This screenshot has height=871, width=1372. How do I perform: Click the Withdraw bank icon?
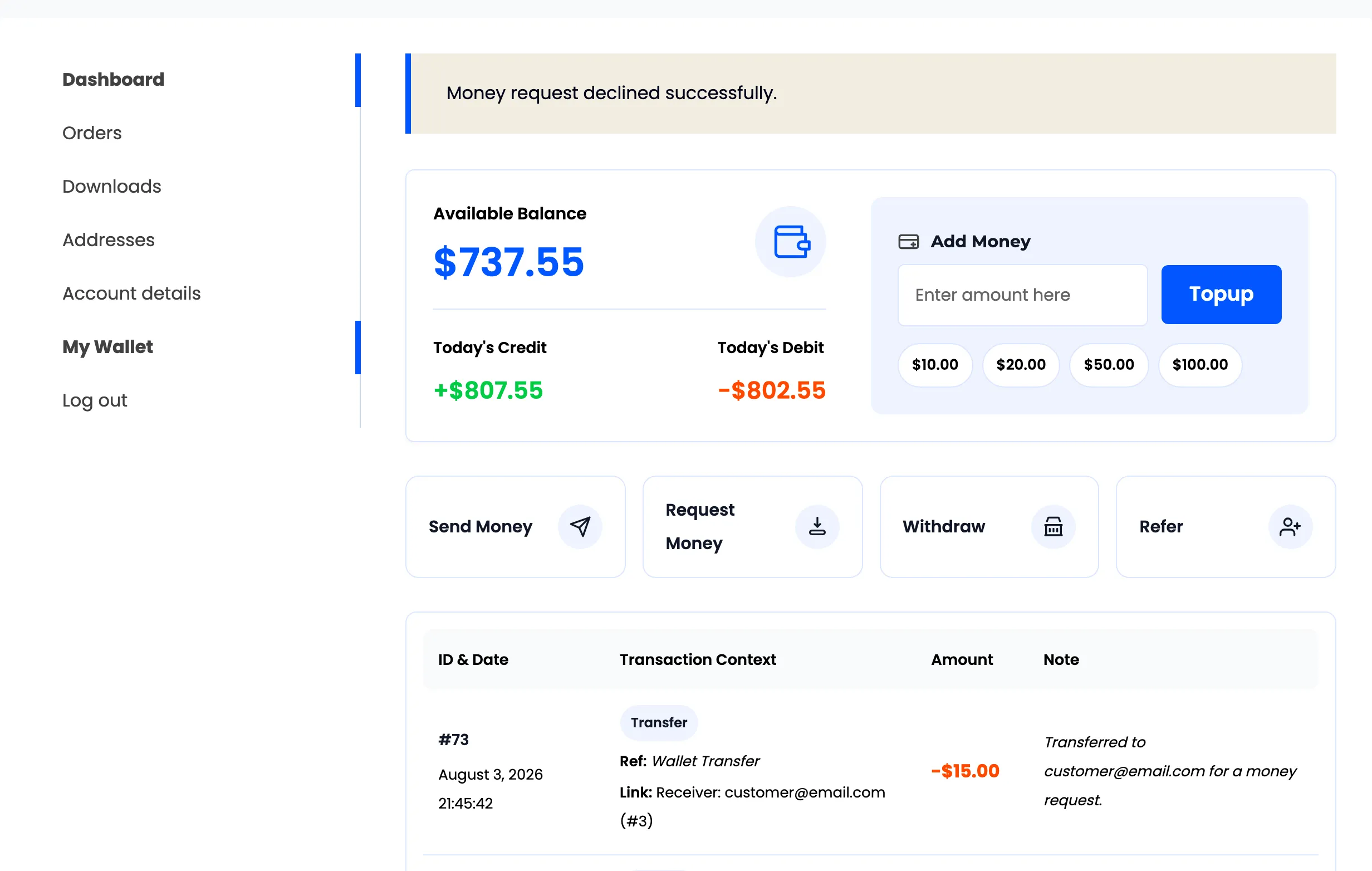1053,527
